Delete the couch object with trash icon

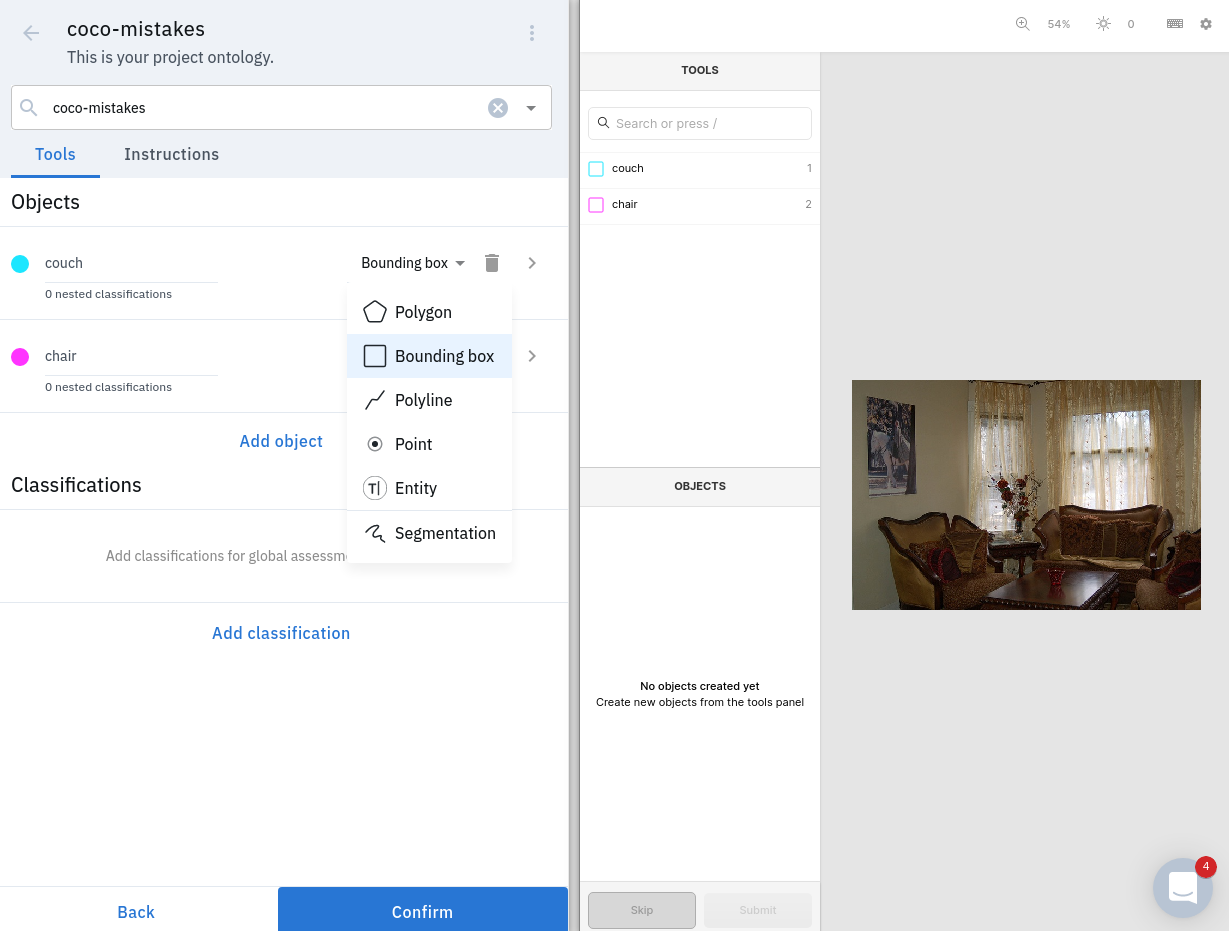tap(492, 263)
